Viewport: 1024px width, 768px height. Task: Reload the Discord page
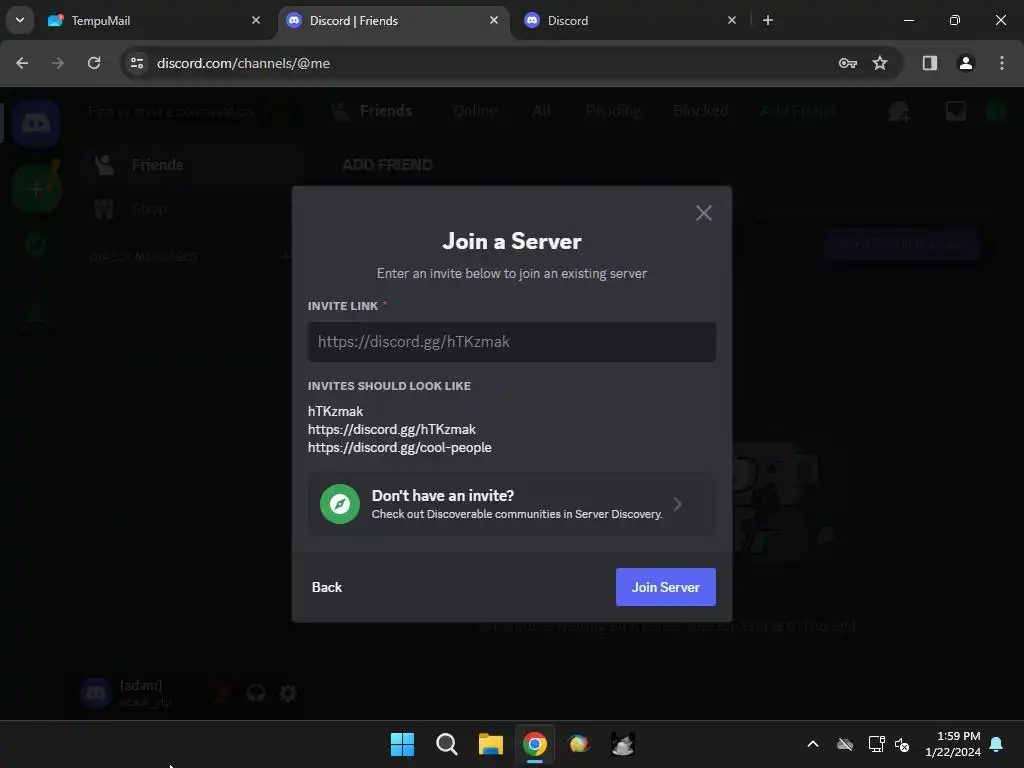pyautogui.click(x=94, y=63)
